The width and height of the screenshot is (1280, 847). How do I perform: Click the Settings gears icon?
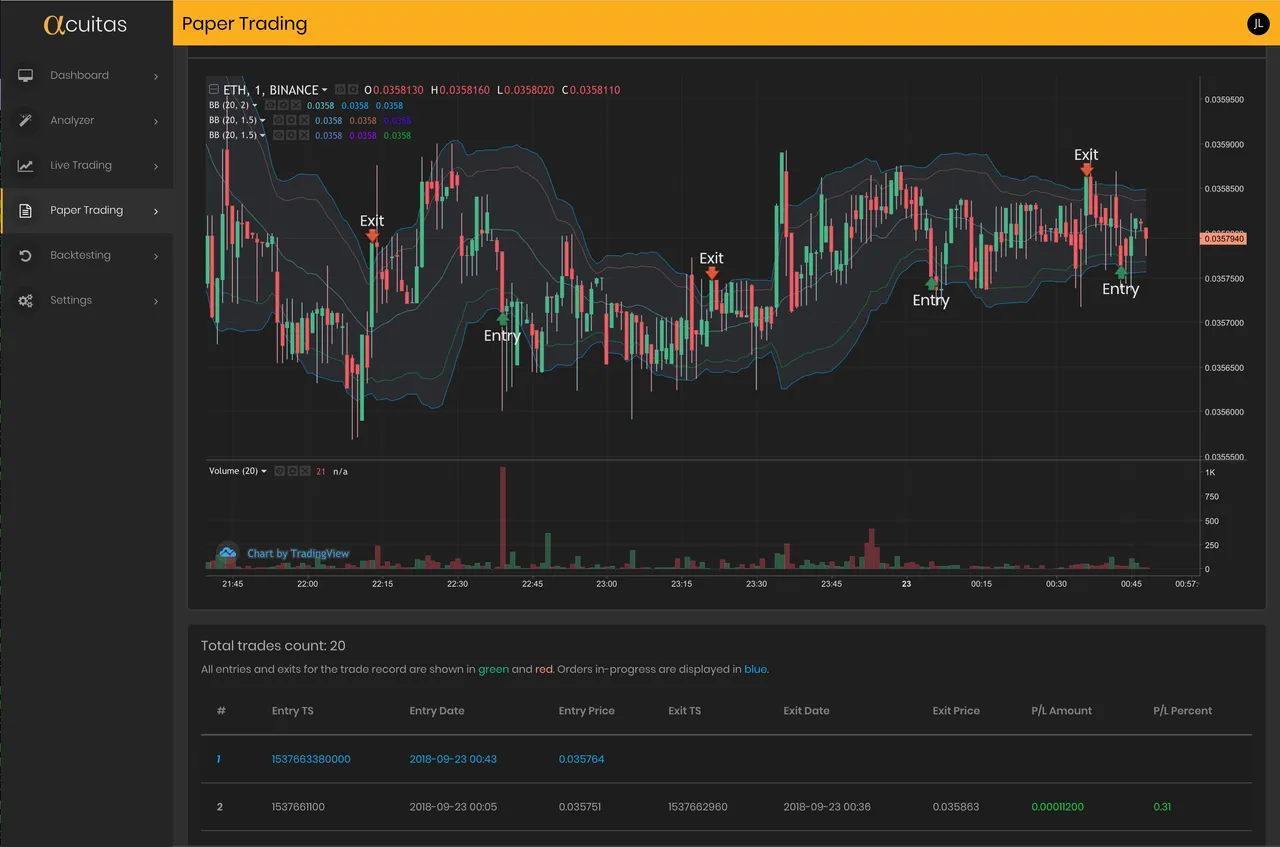point(26,300)
